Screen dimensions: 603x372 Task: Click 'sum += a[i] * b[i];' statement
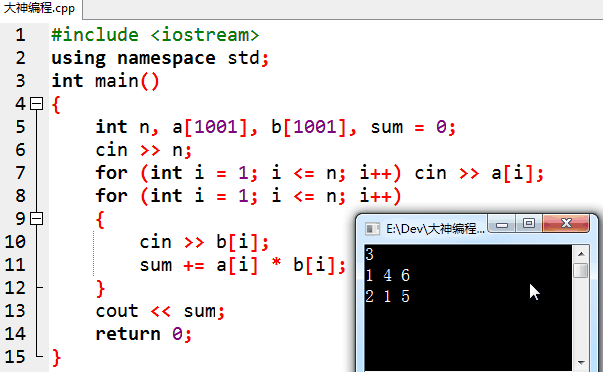(x=243, y=265)
